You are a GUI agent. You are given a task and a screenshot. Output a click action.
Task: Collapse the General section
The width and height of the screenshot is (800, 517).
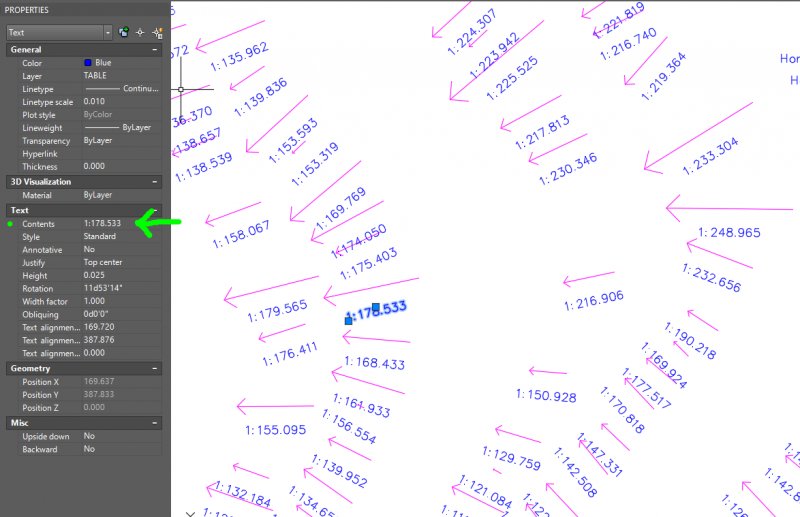pos(155,50)
